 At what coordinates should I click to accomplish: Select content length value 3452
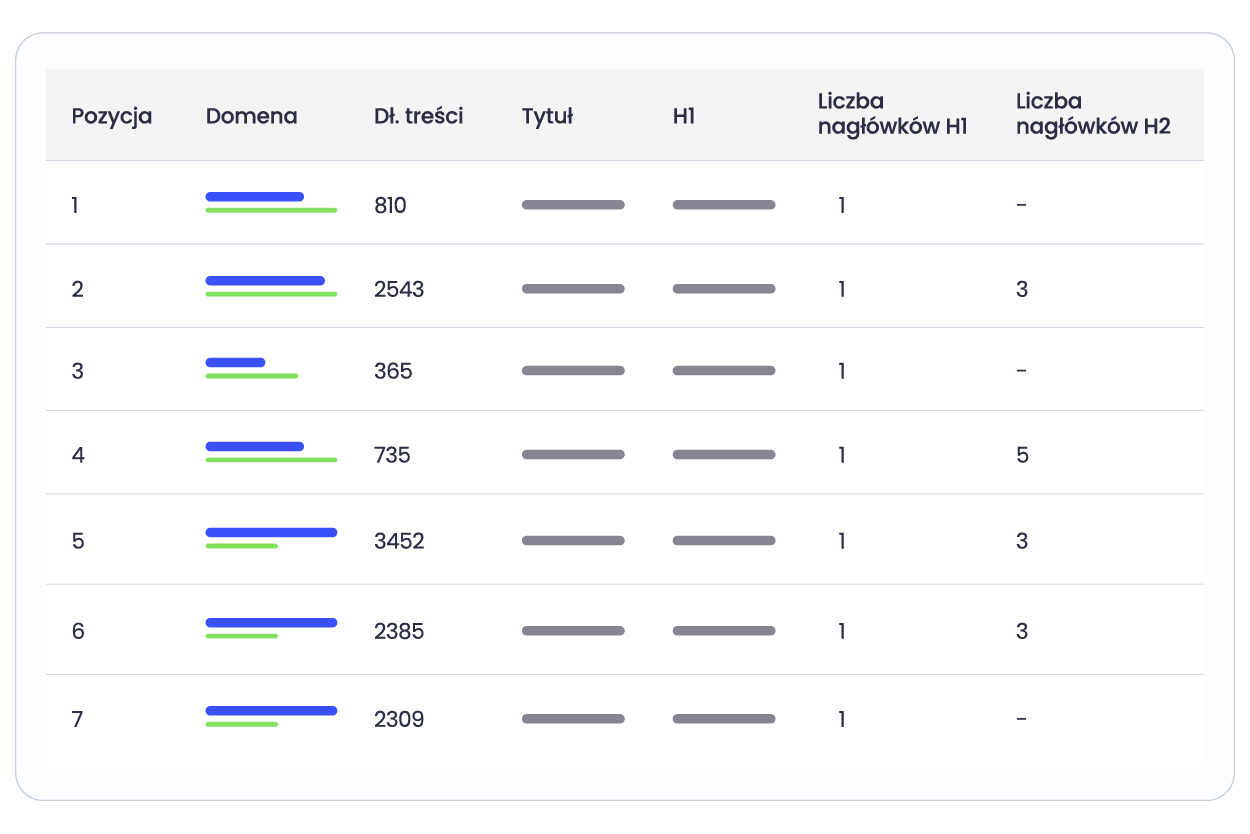(x=399, y=541)
